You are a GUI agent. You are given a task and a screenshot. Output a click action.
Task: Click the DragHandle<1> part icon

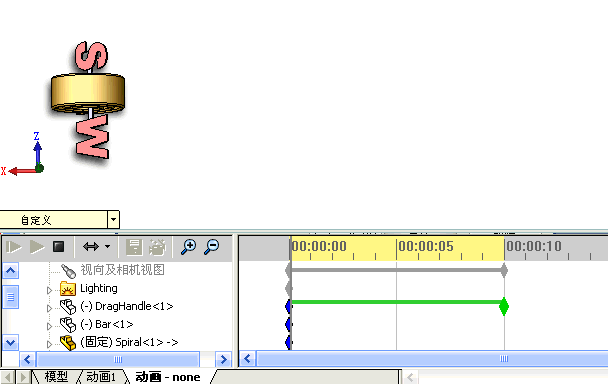click(68, 307)
